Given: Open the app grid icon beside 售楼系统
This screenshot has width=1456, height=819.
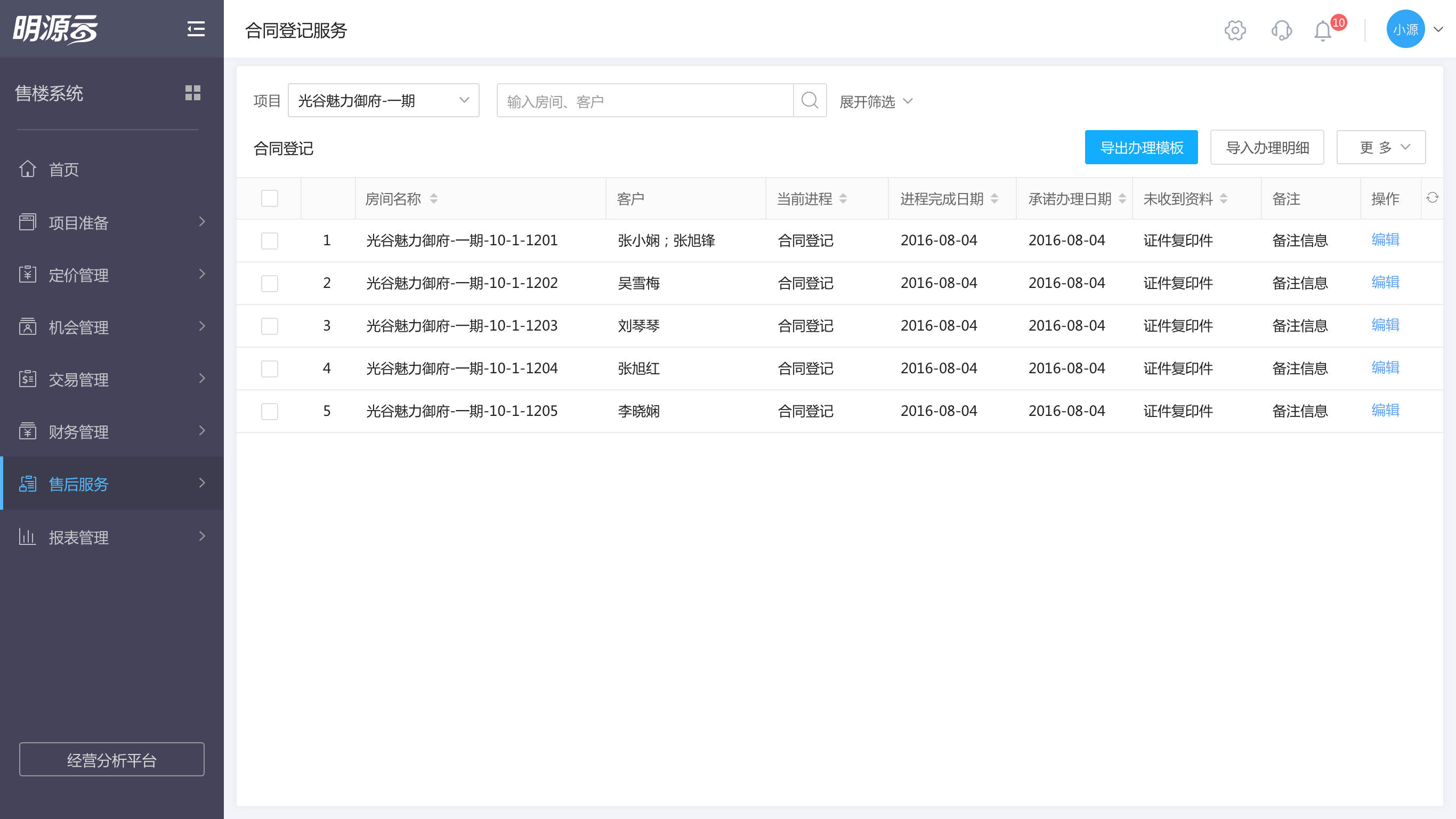Looking at the screenshot, I should coord(193,93).
